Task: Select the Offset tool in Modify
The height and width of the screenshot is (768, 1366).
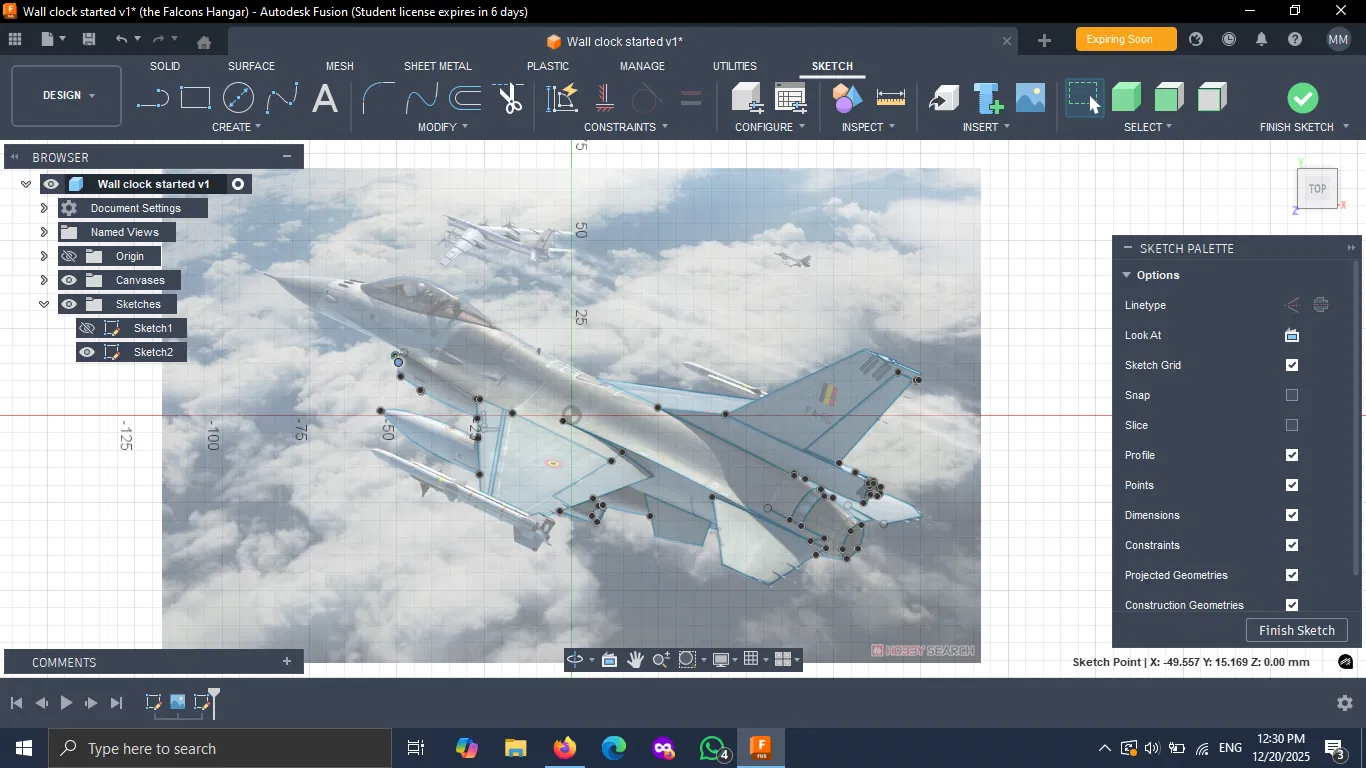Action: (x=465, y=98)
